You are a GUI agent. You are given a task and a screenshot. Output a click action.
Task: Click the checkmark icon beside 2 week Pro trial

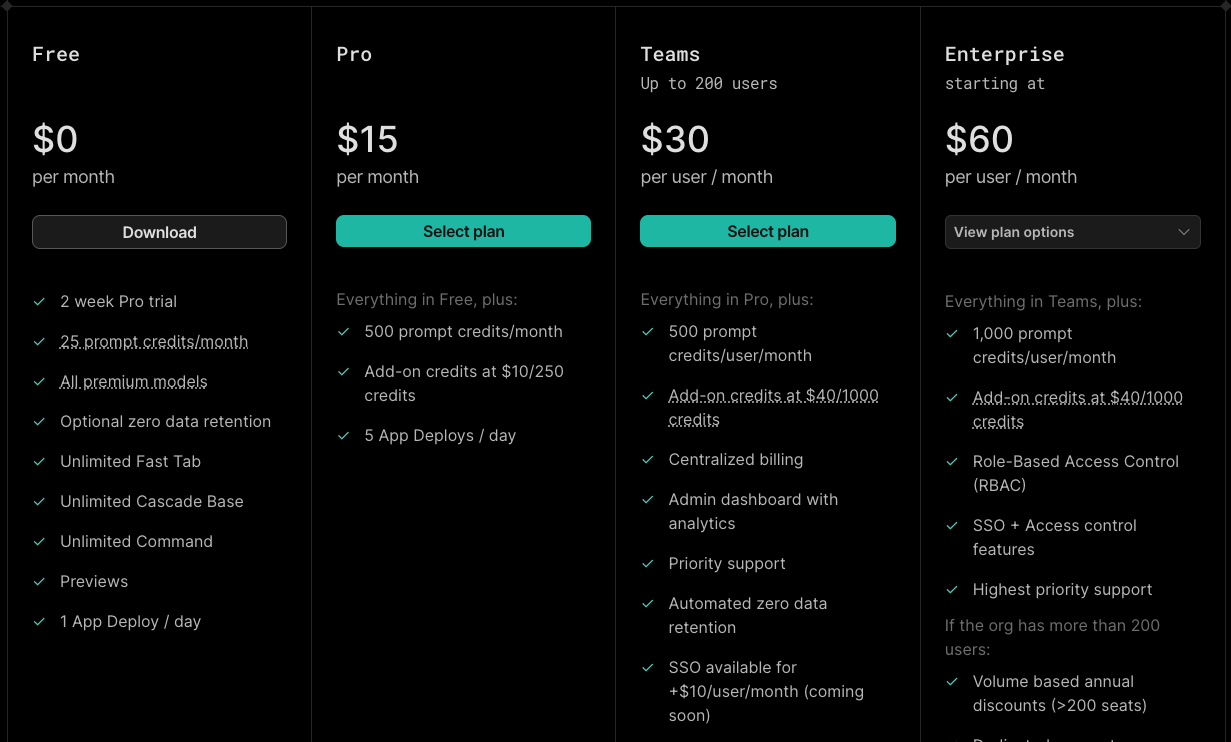tap(39, 301)
